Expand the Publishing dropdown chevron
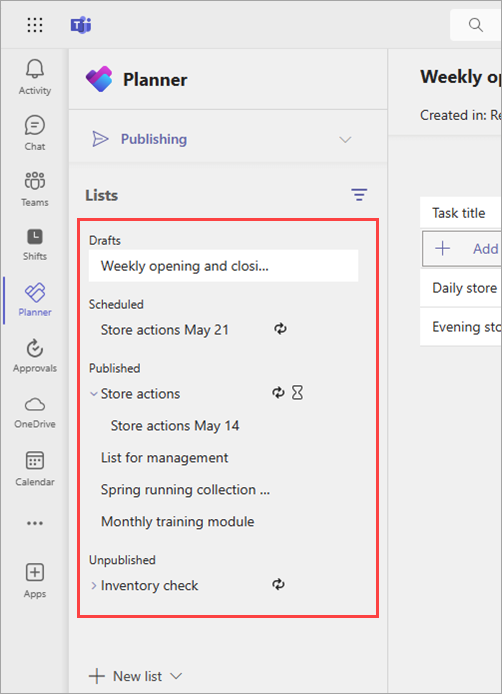The width and height of the screenshot is (502, 694). pos(345,139)
